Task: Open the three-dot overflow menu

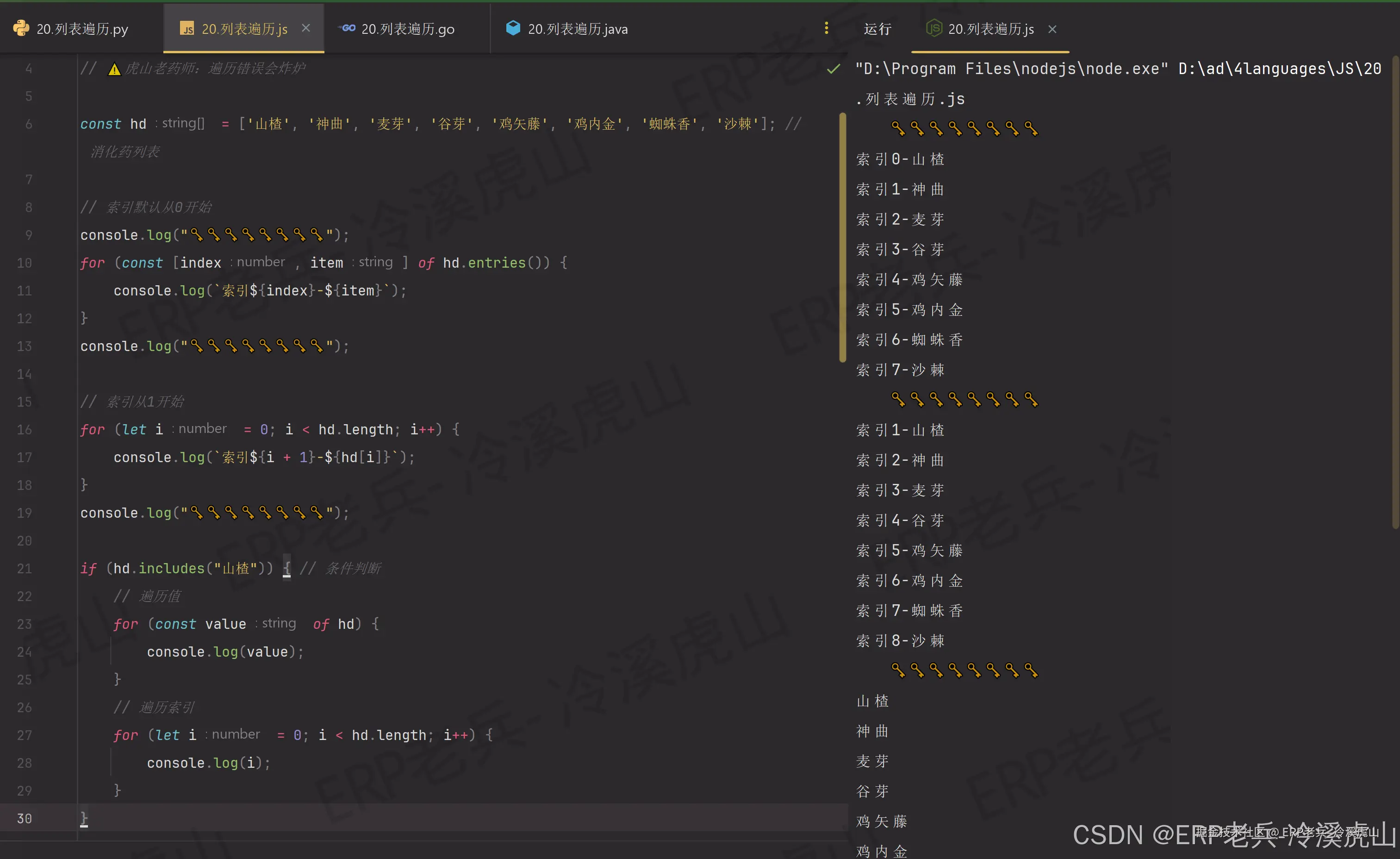Action: click(x=827, y=28)
